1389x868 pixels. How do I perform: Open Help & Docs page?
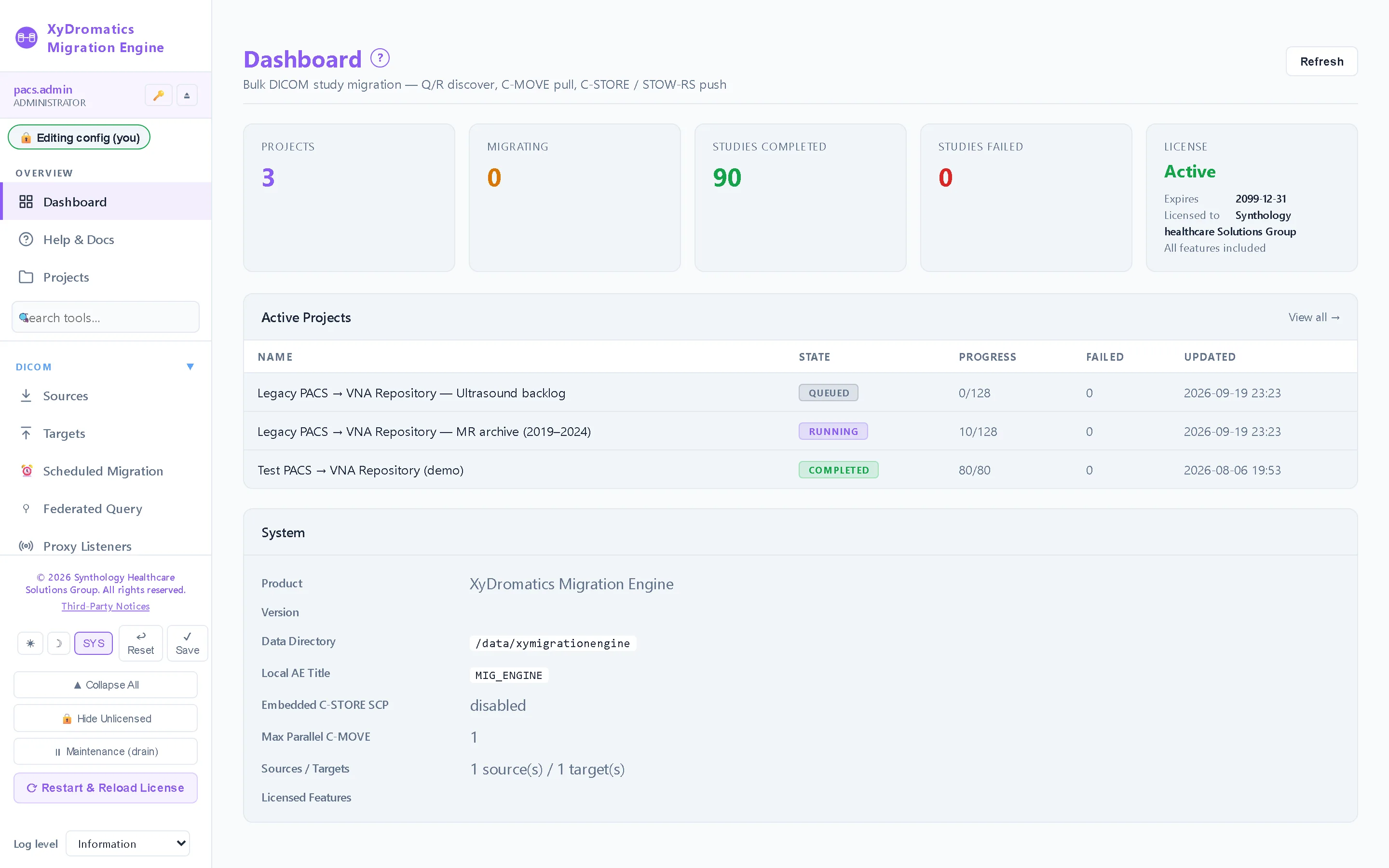[106, 239]
